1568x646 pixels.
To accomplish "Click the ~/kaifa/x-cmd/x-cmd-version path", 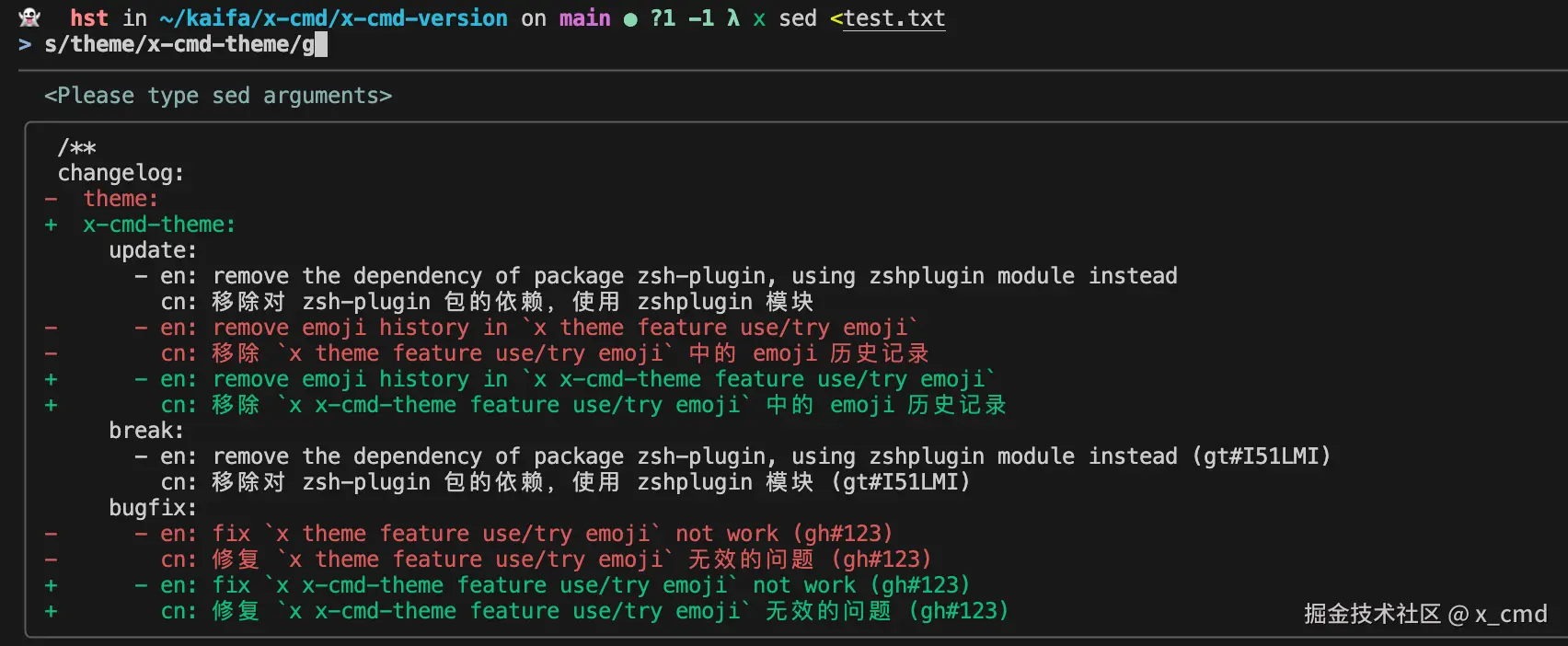I will click(x=333, y=18).
